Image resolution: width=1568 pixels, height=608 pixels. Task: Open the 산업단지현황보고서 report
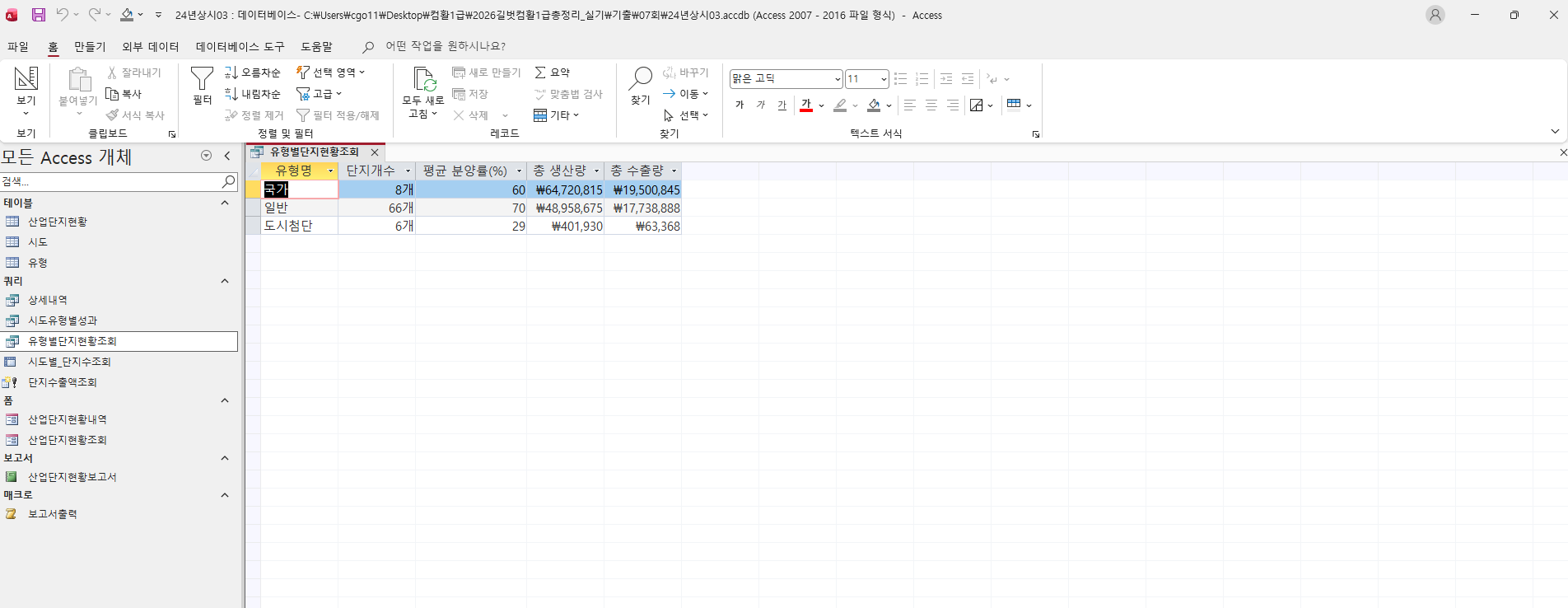click(72, 477)
